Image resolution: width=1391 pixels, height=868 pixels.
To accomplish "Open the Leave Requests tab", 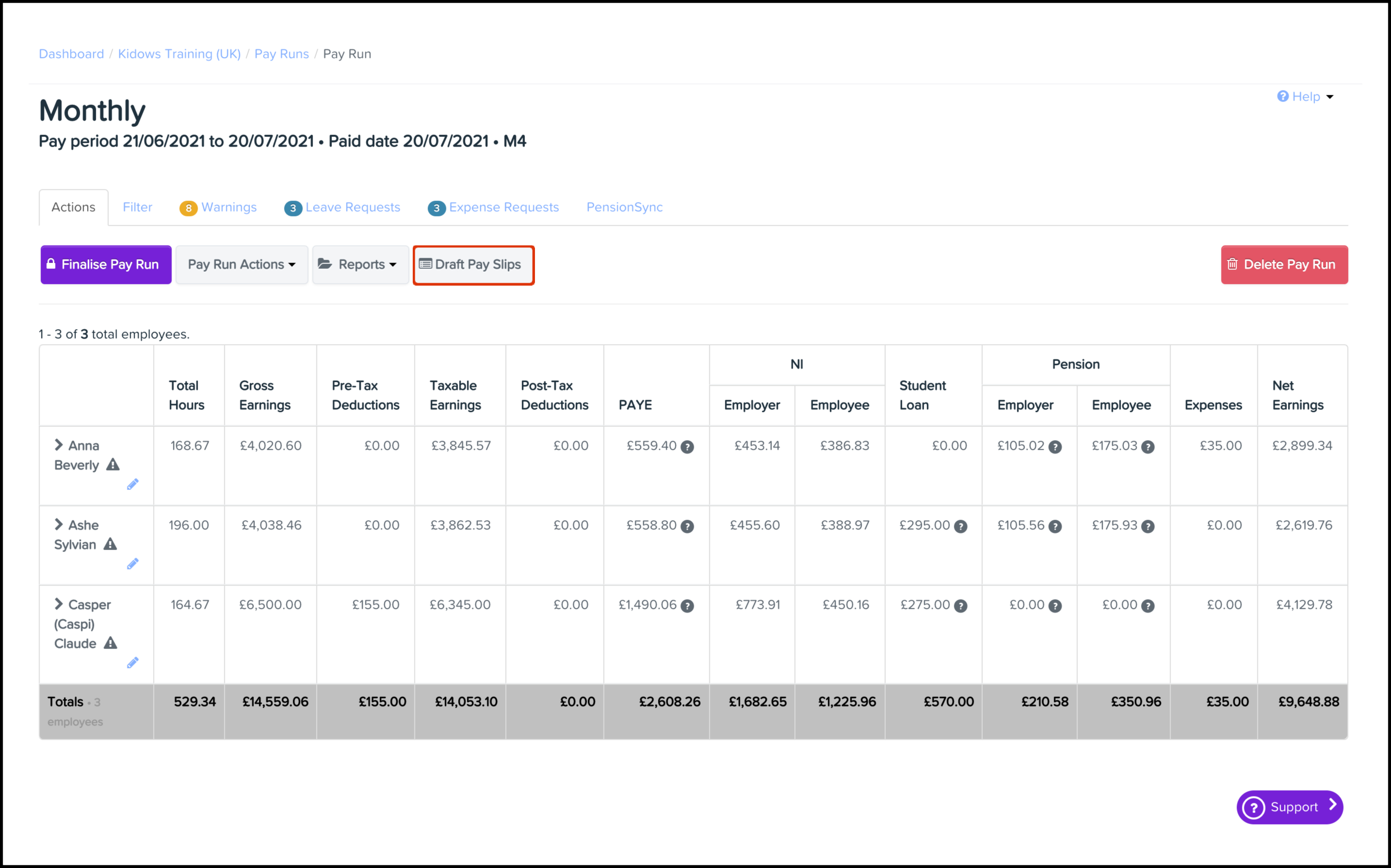I will click(342, 207).
